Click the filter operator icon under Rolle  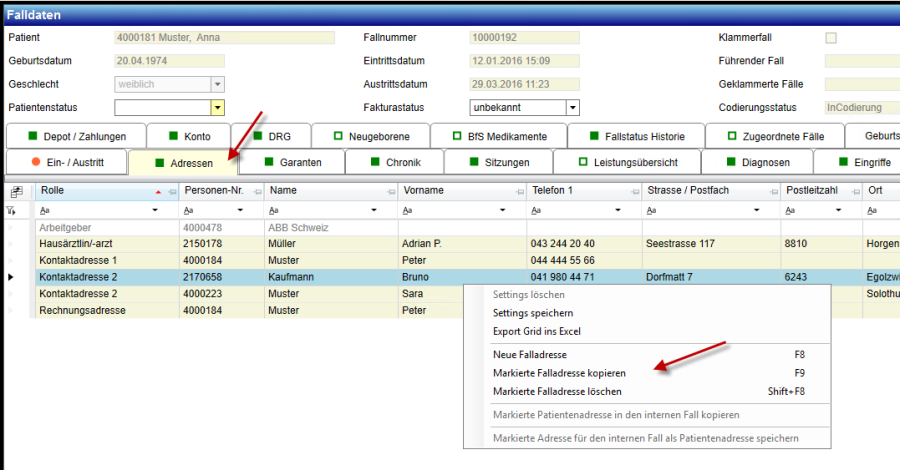coord(45,211)
